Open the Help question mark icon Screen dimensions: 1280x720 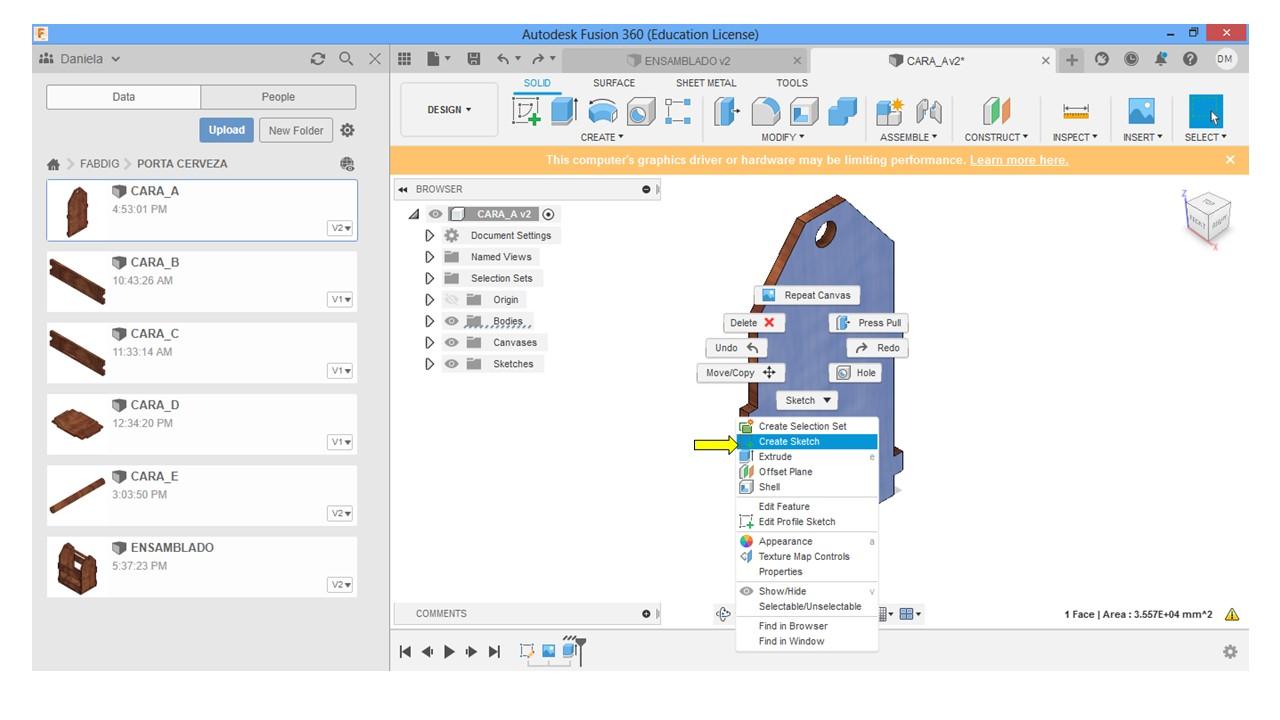[x=1191, y=60]
